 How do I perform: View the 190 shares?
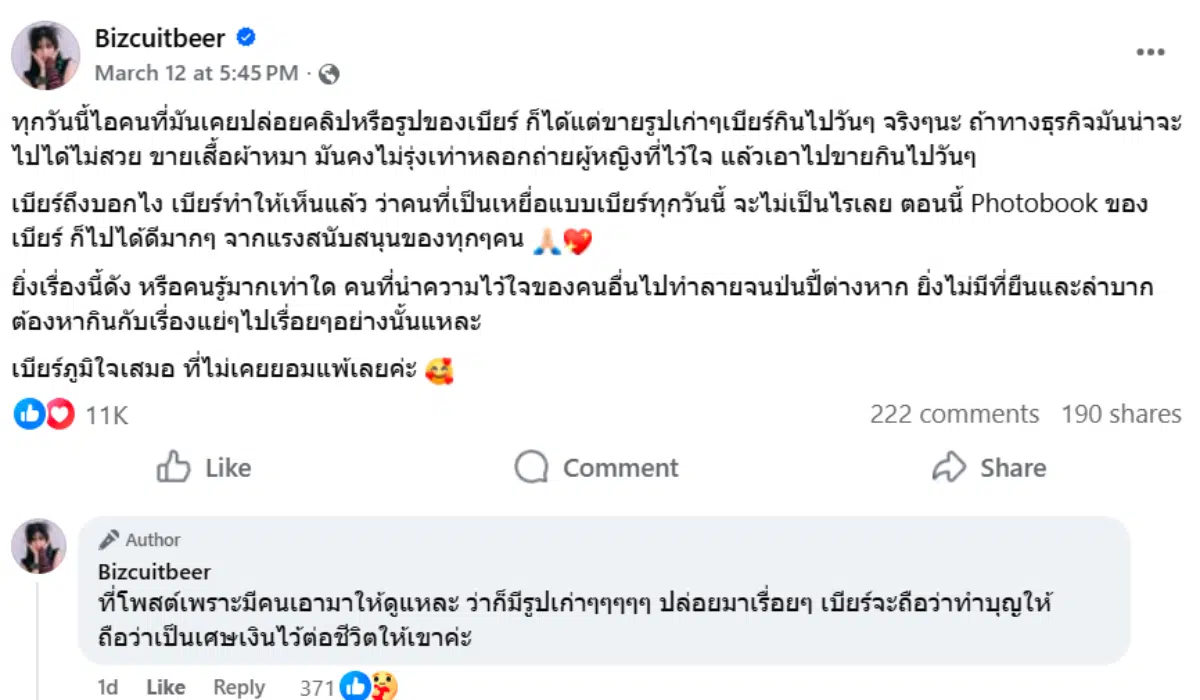click(1120, 414)
